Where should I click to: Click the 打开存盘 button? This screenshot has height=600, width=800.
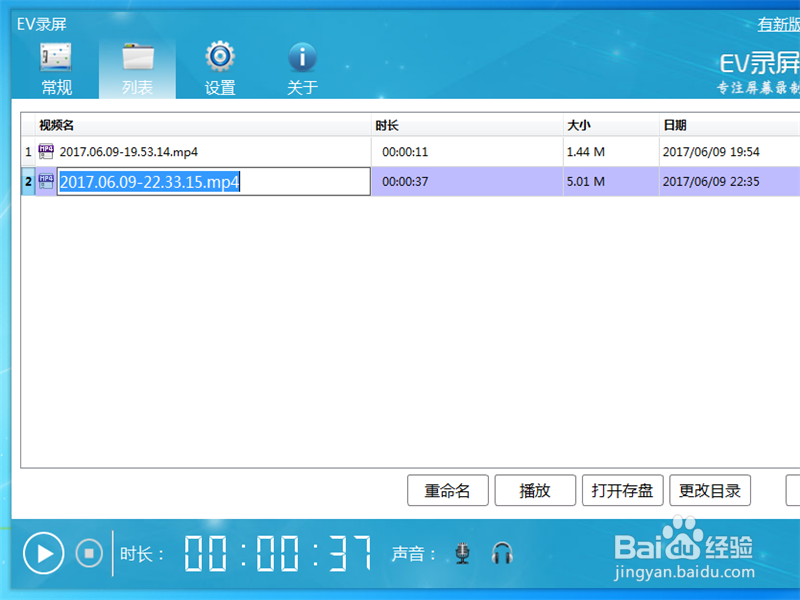pyautogui.click(x=622, y=490)
